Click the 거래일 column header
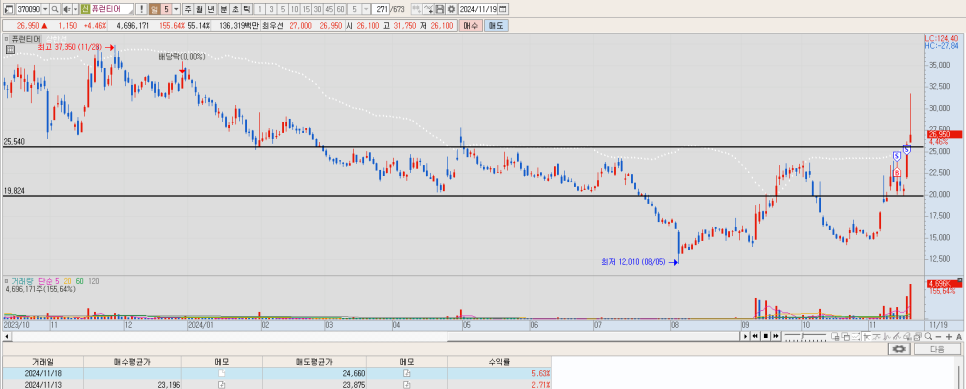Image resolution: width=966 pixels, height=389 pixels. tap(43, 362)
